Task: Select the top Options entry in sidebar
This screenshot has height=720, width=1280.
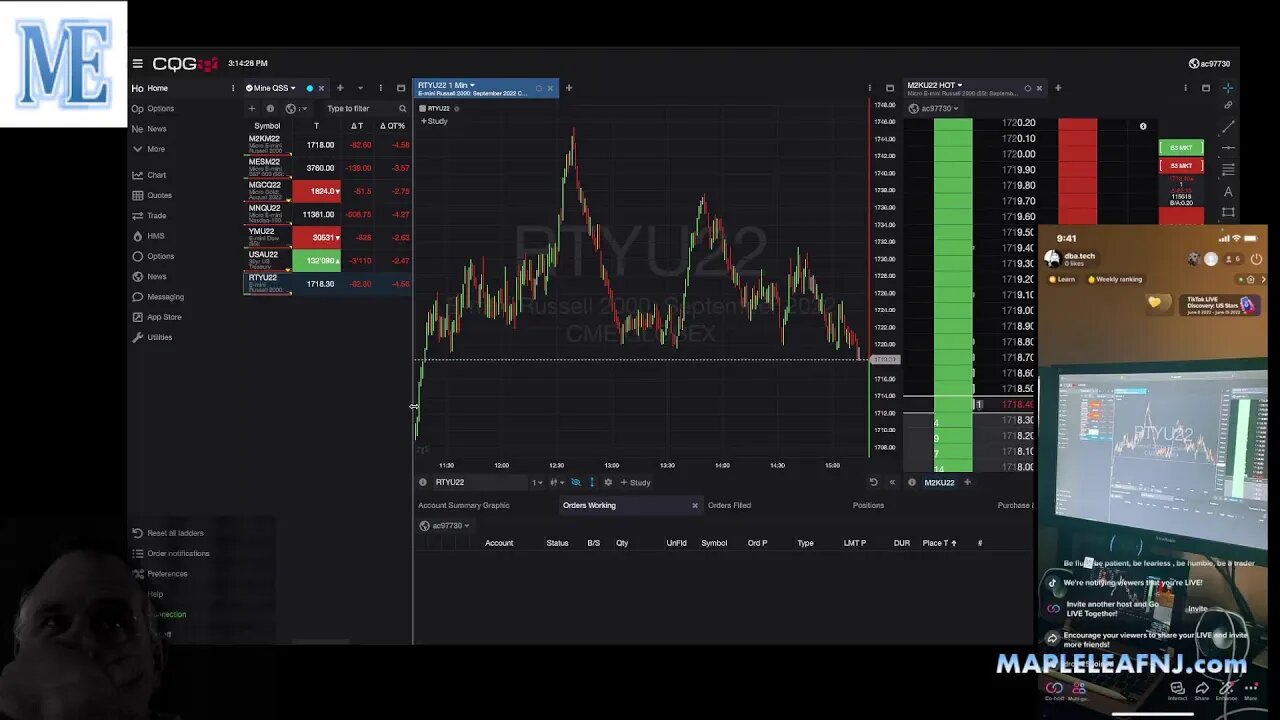Action: click(153, 108)
